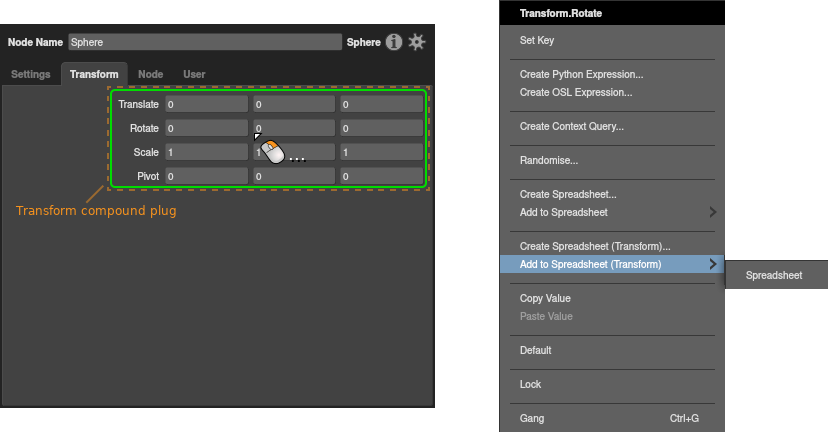
Task: Choose Set Key from context menu
Action: click(537, 41)
